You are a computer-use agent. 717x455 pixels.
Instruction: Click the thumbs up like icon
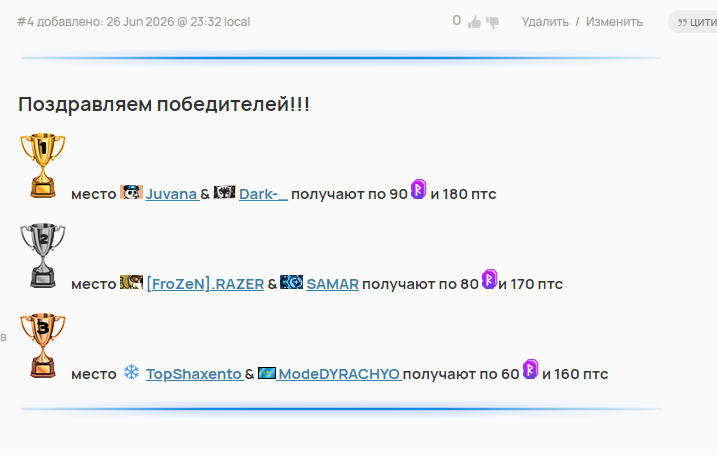pyautogui.click(x=474, y=21)
